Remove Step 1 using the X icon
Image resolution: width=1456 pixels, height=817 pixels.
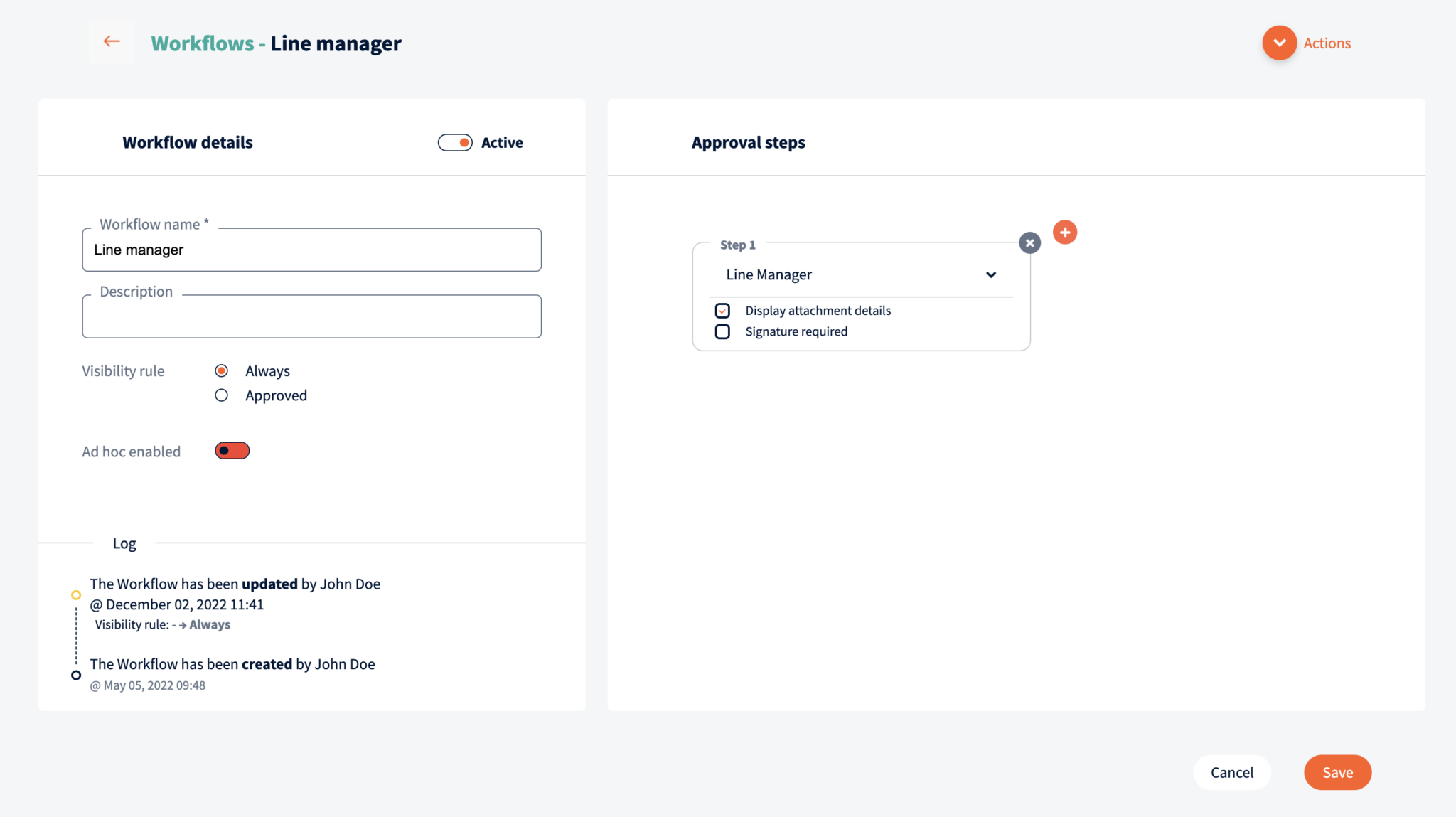[x=1029, y=242]
